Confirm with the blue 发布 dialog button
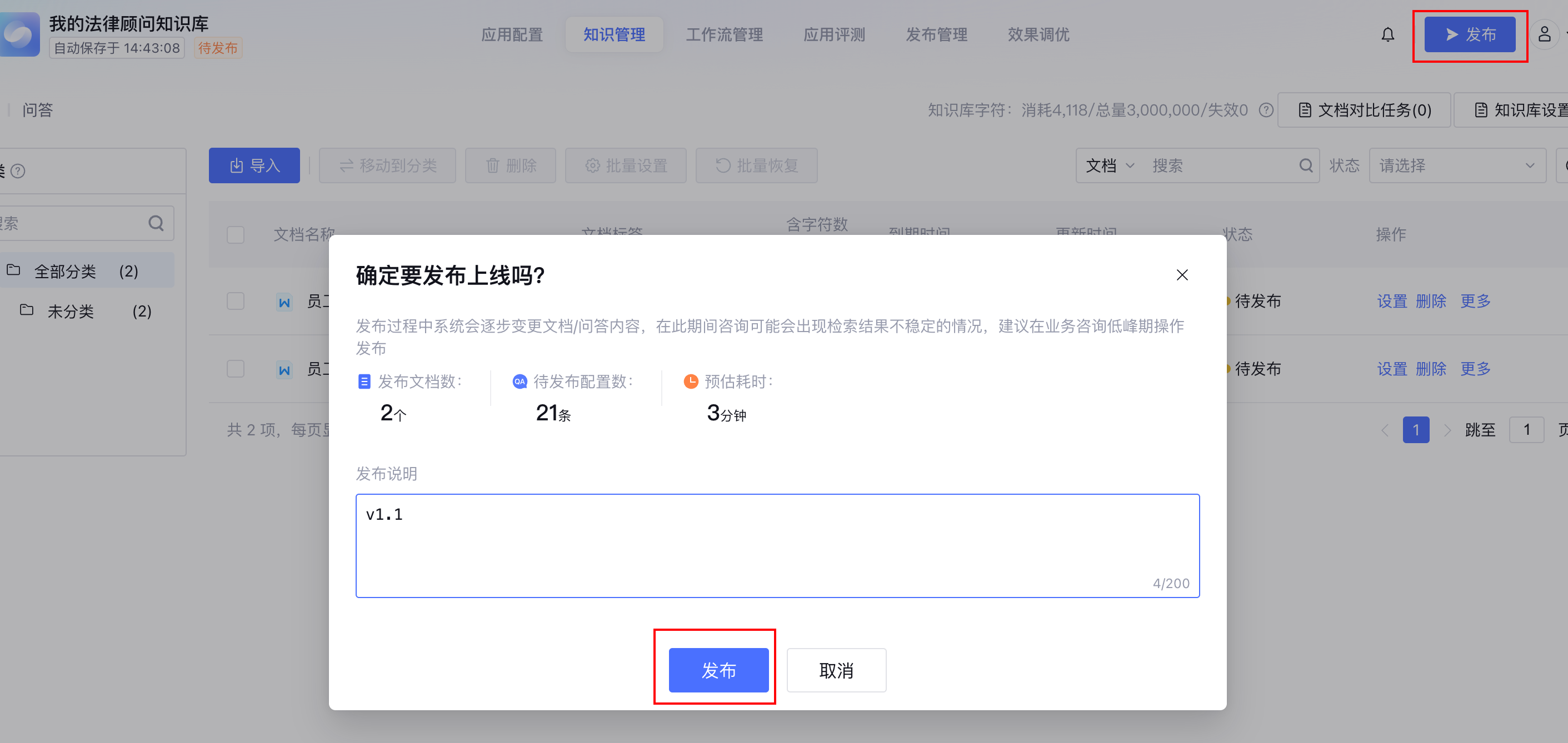 click(x=718, y=670)
